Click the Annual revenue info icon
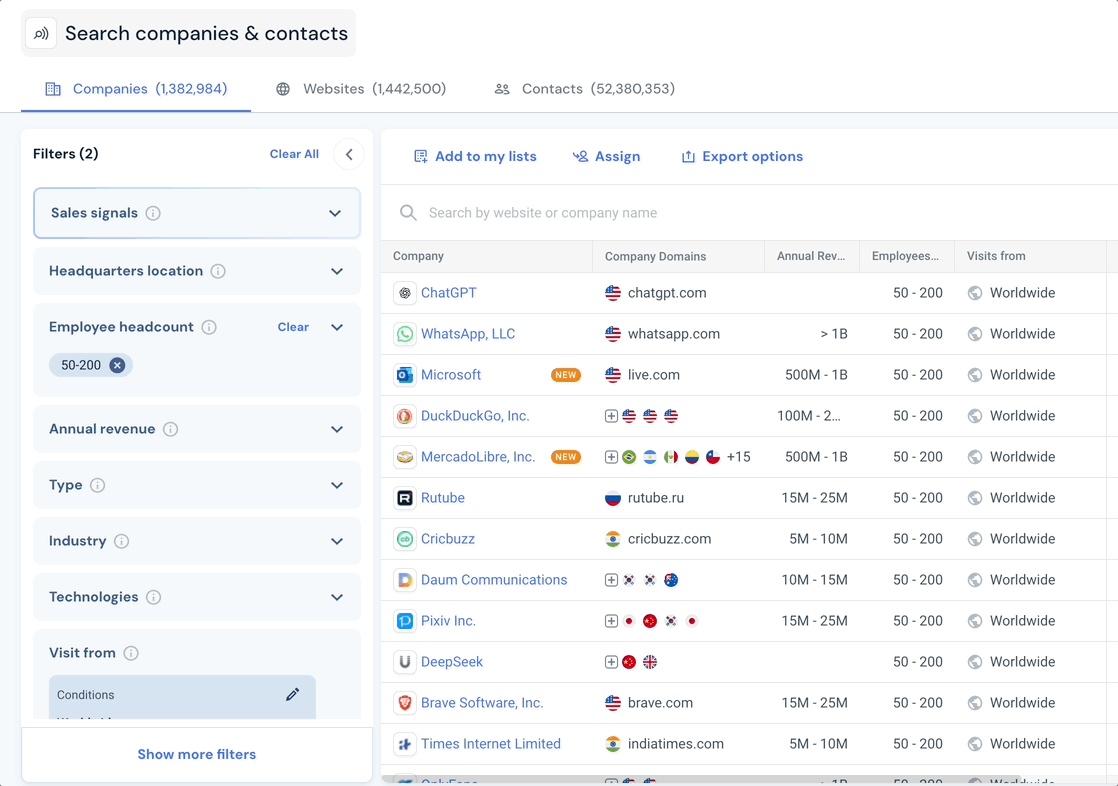 pos(170,429)
